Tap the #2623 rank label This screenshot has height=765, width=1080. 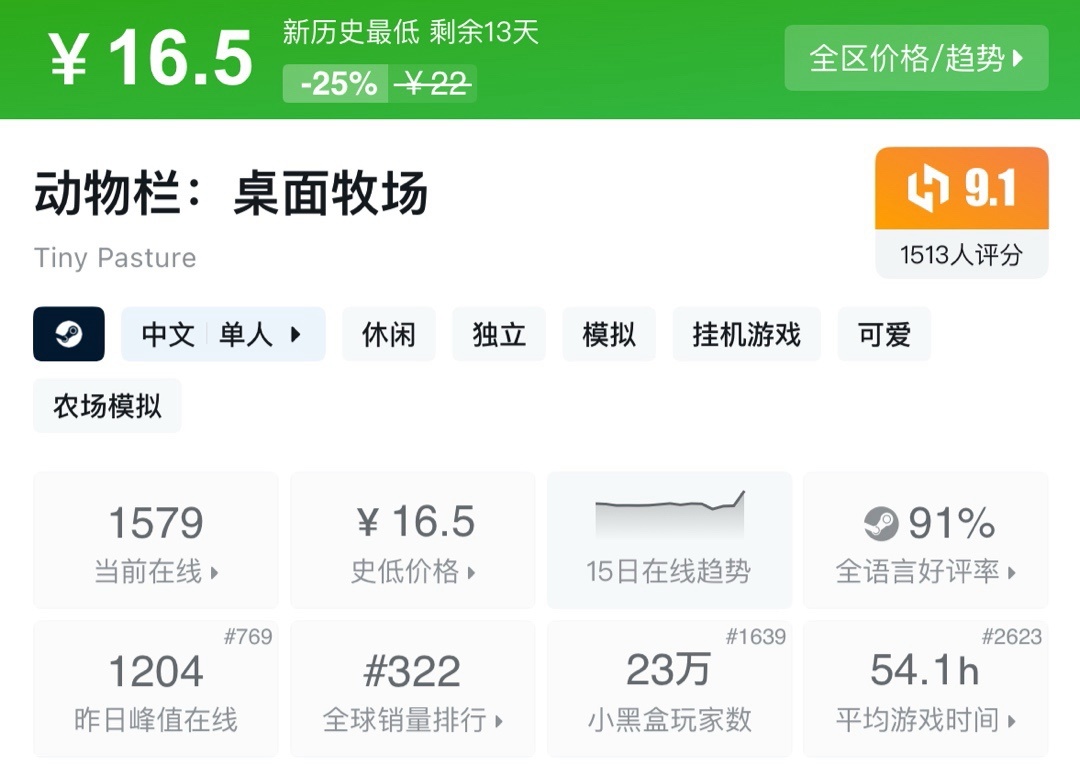(1012, 636)
